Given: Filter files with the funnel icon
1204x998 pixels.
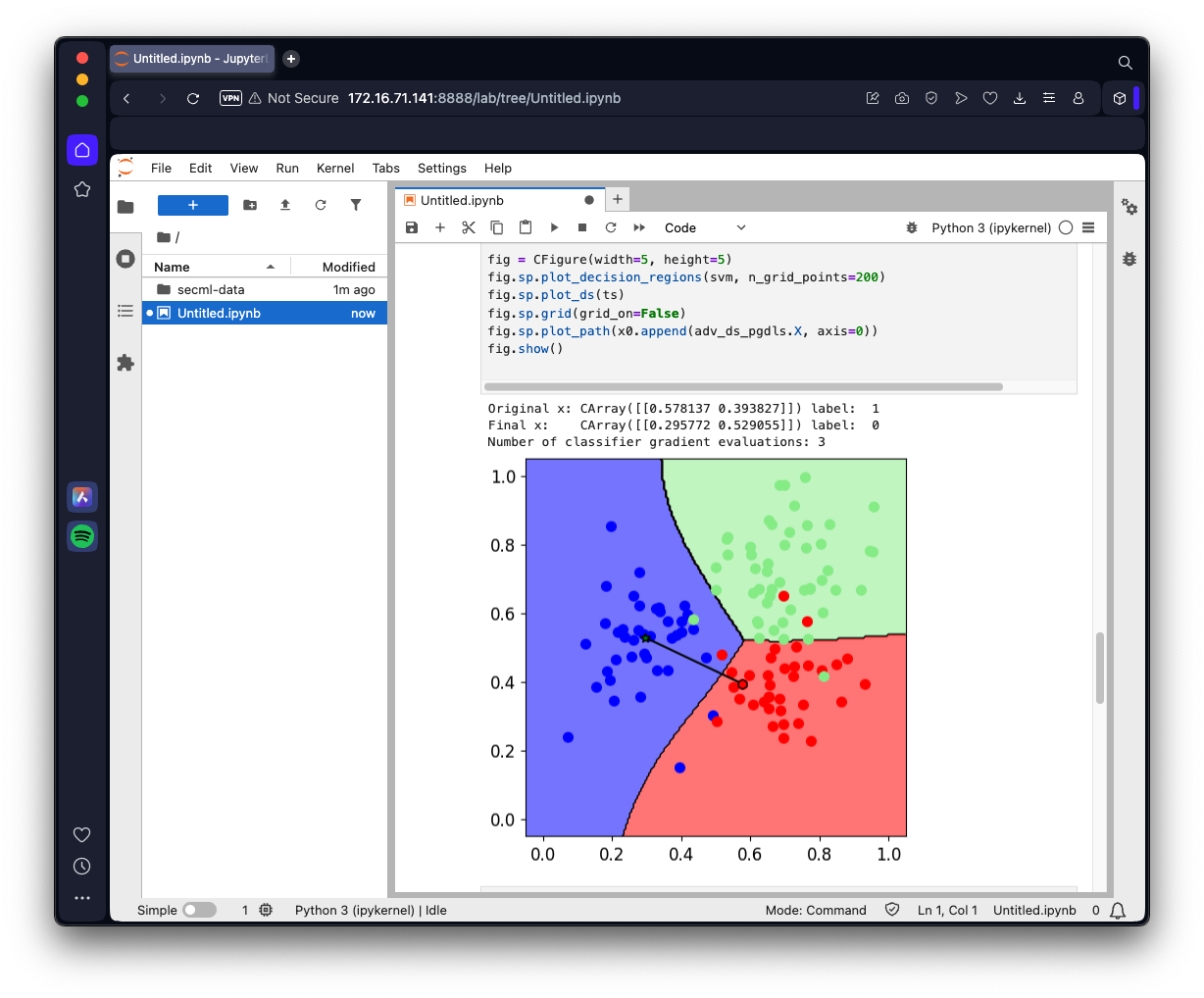Looking at the screenshot, I should tap(356, 205).
